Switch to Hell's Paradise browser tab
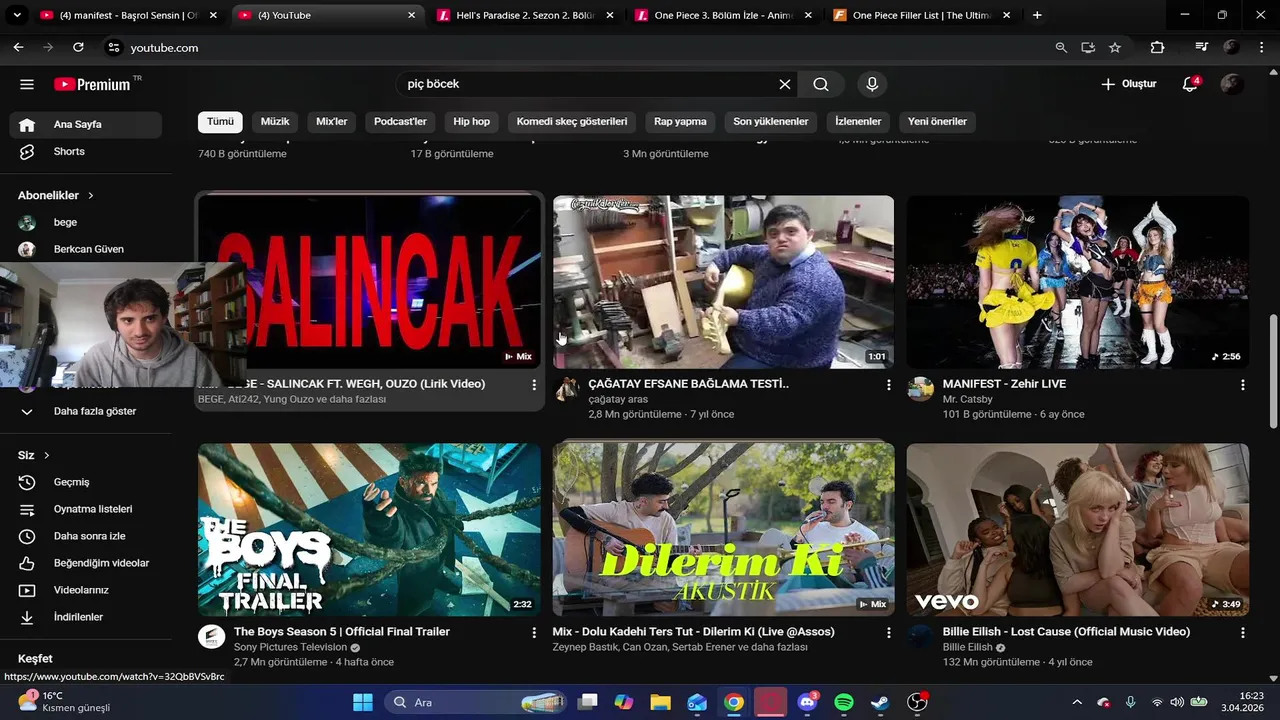The width and height of the screenshot is (1280, 720). (x=525, y=16)
